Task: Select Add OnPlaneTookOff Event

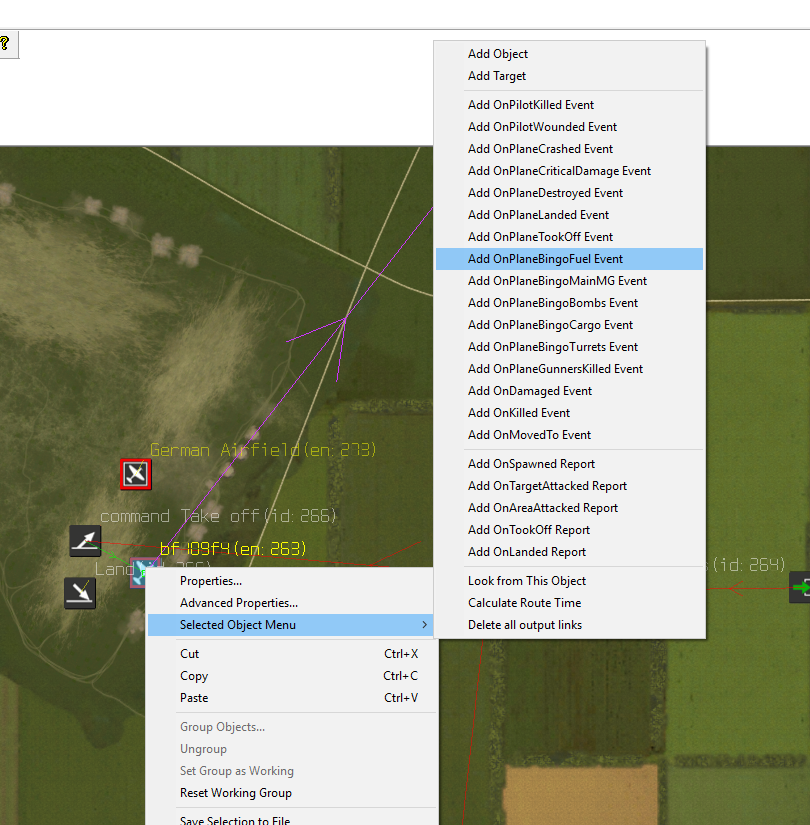Action: click(x=569, y=237)
